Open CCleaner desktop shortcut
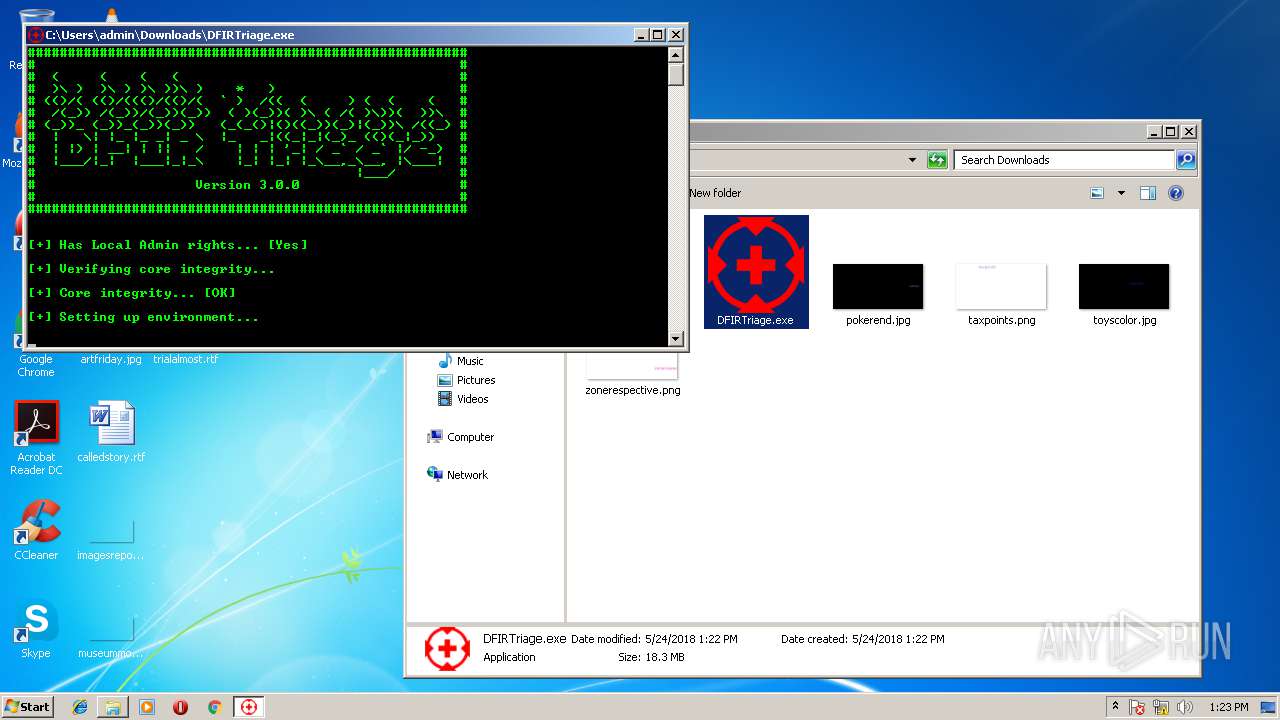 36,530
